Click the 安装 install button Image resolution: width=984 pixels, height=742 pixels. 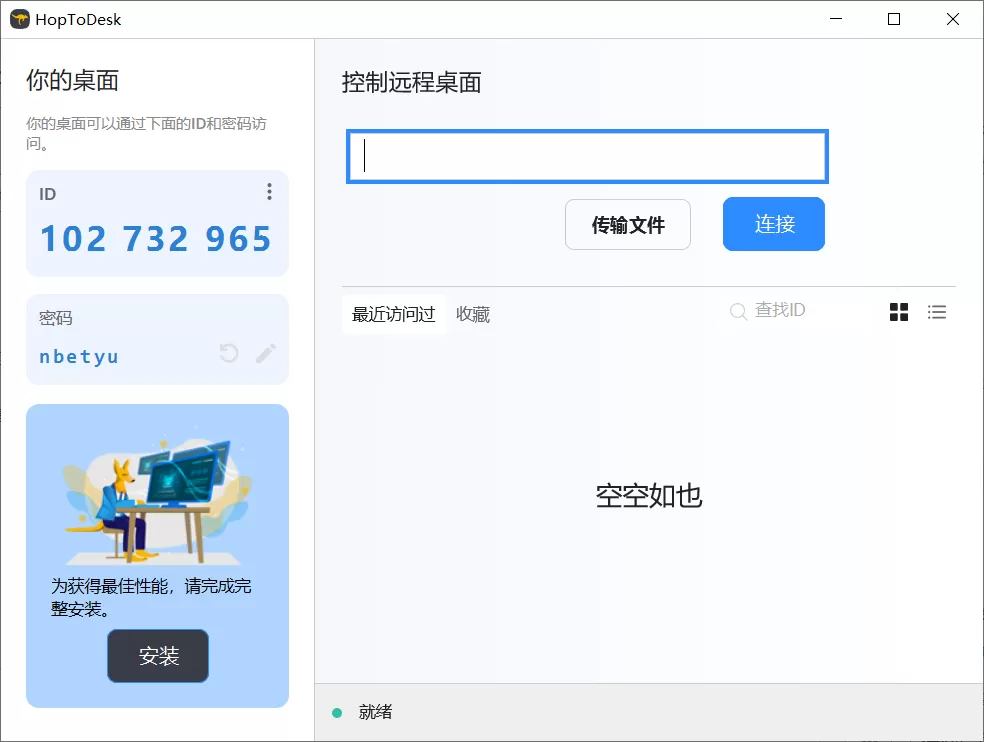tap(157, 656)
